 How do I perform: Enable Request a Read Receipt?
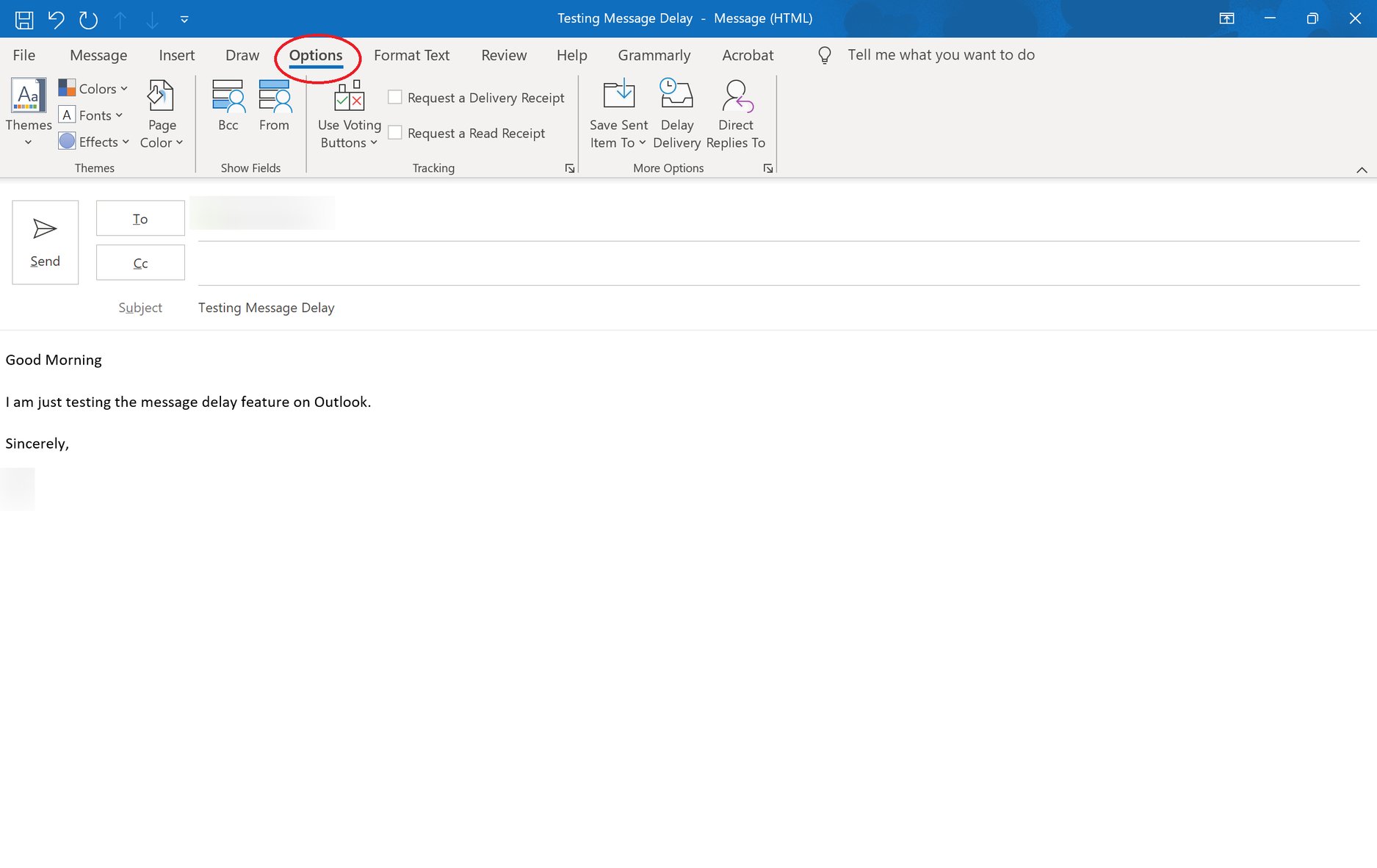click(x=395, y=132)
